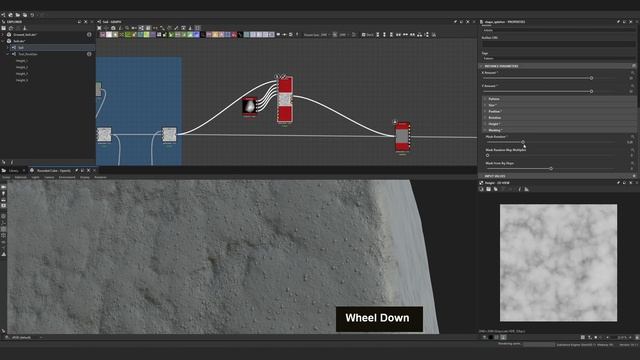Click the black curve node icon in atomic toolbar
This screenshot has height=360, width=640.
pyautogui.click(x=240, y=35)
